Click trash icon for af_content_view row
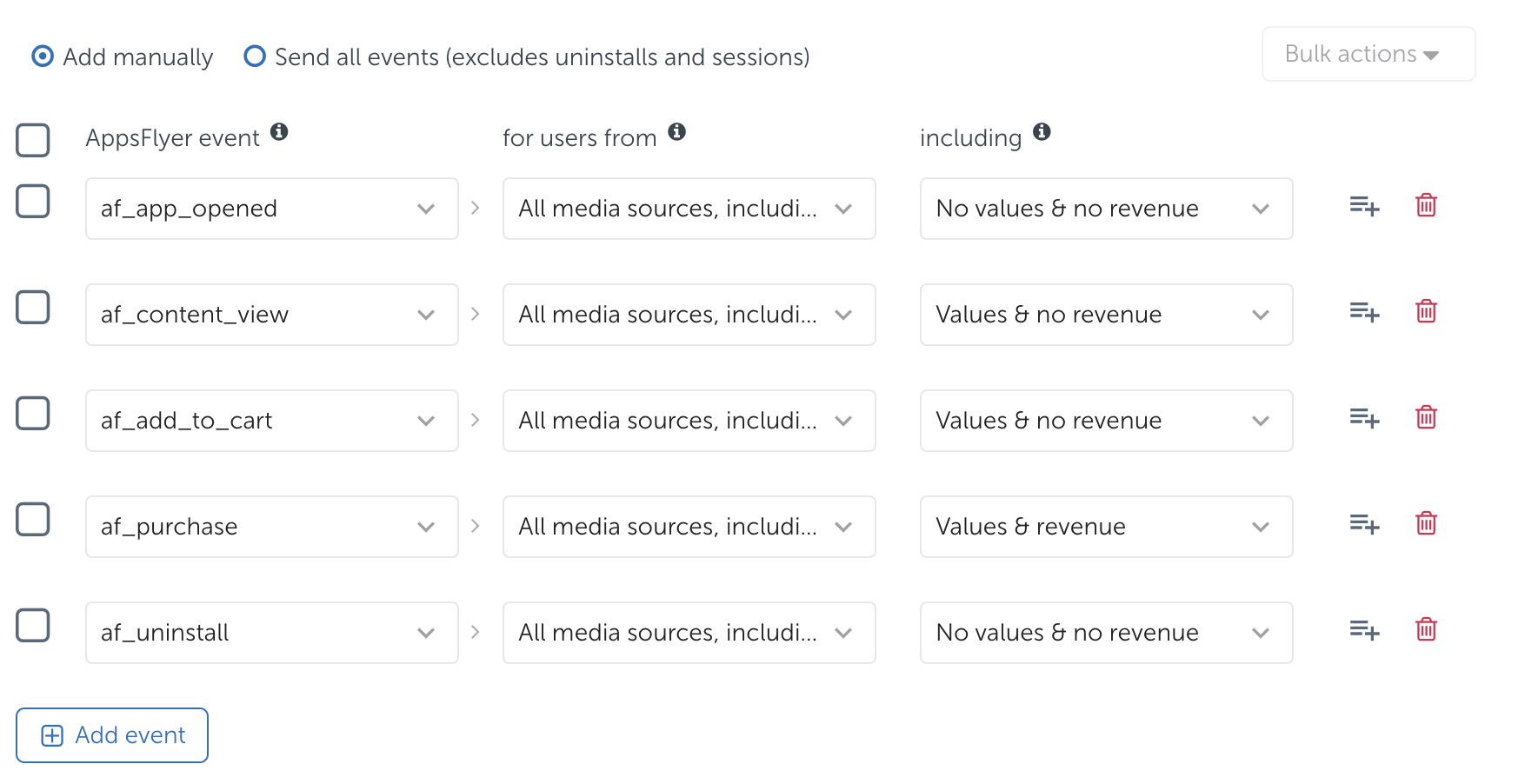 tap(1426, 312)
